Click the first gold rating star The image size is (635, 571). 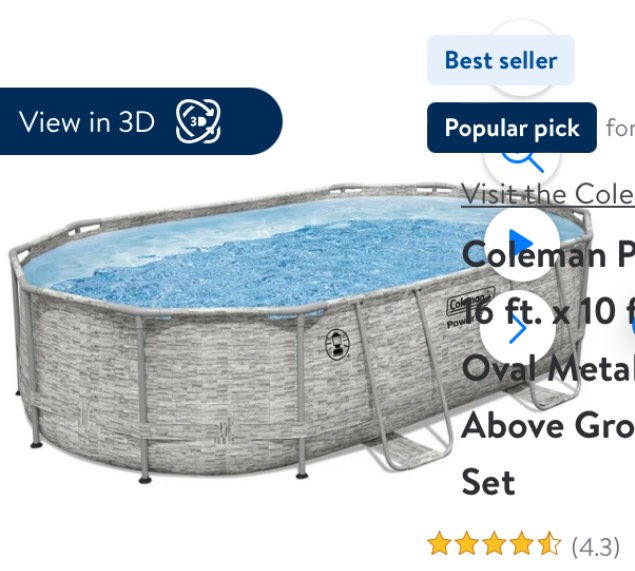[439, 543]
